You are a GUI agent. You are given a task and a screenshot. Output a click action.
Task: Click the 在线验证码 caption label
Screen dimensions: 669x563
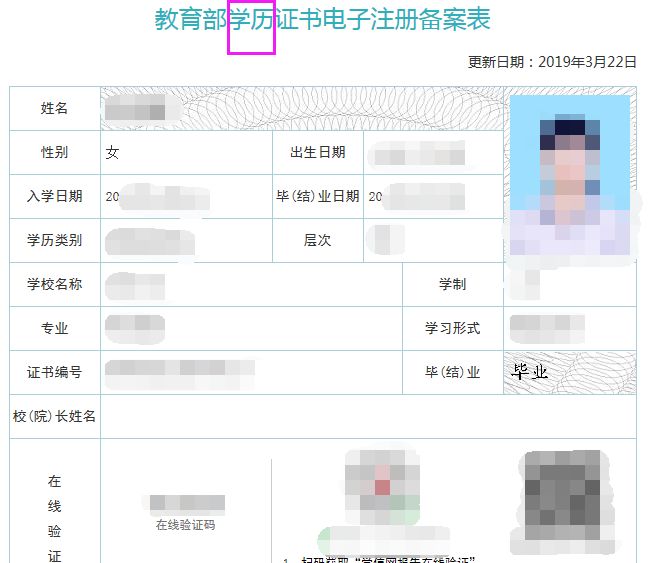click(186, 525)
